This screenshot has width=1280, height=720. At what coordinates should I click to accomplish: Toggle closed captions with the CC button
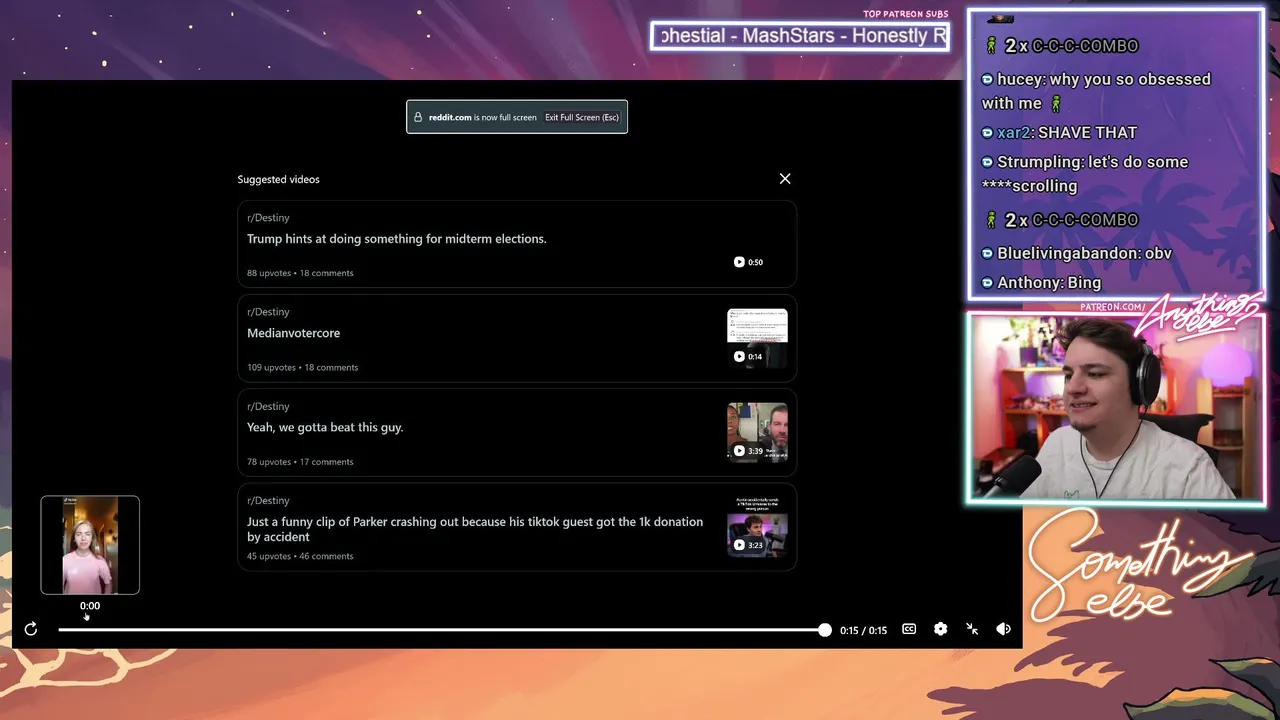coord(909,629)
